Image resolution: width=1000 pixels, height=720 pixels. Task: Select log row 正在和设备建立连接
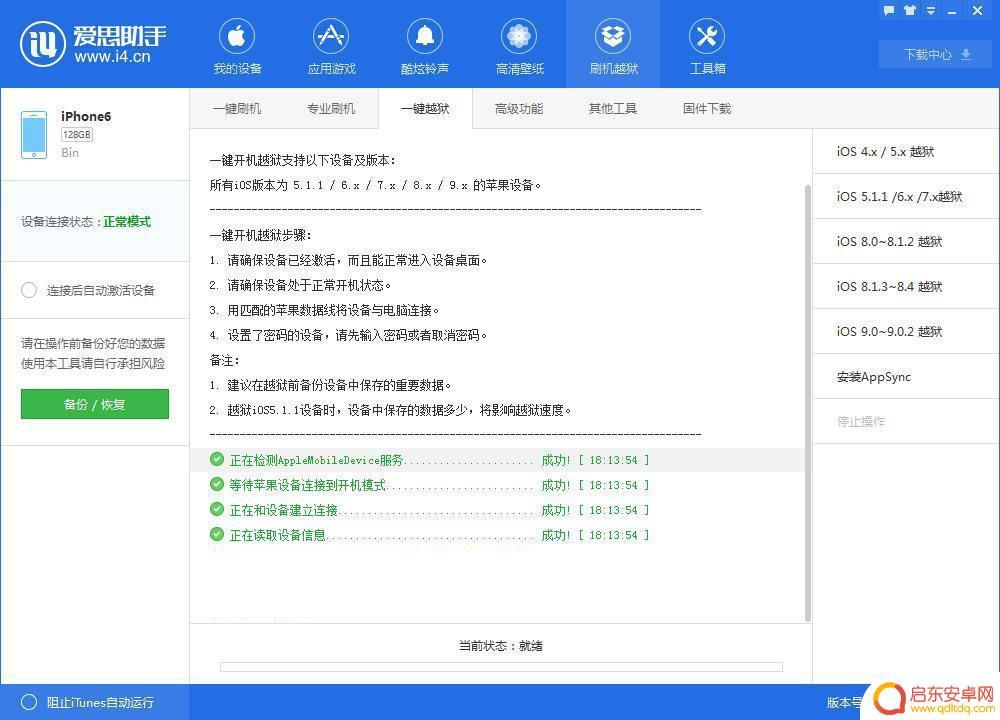(x=497, y=510)
